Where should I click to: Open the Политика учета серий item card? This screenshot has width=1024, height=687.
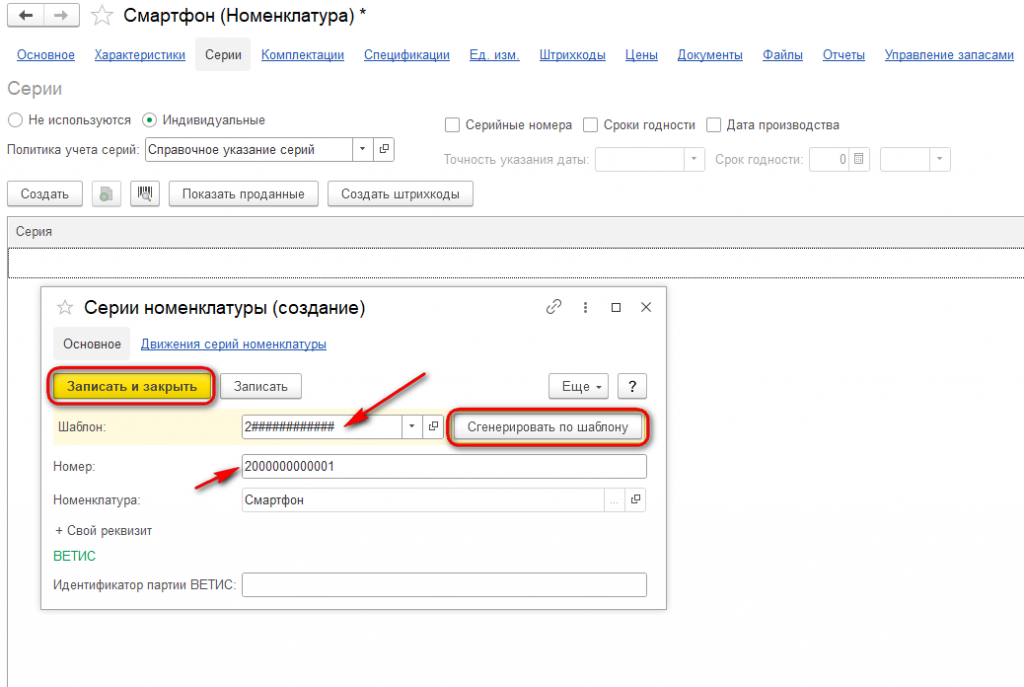pos(384,150)
